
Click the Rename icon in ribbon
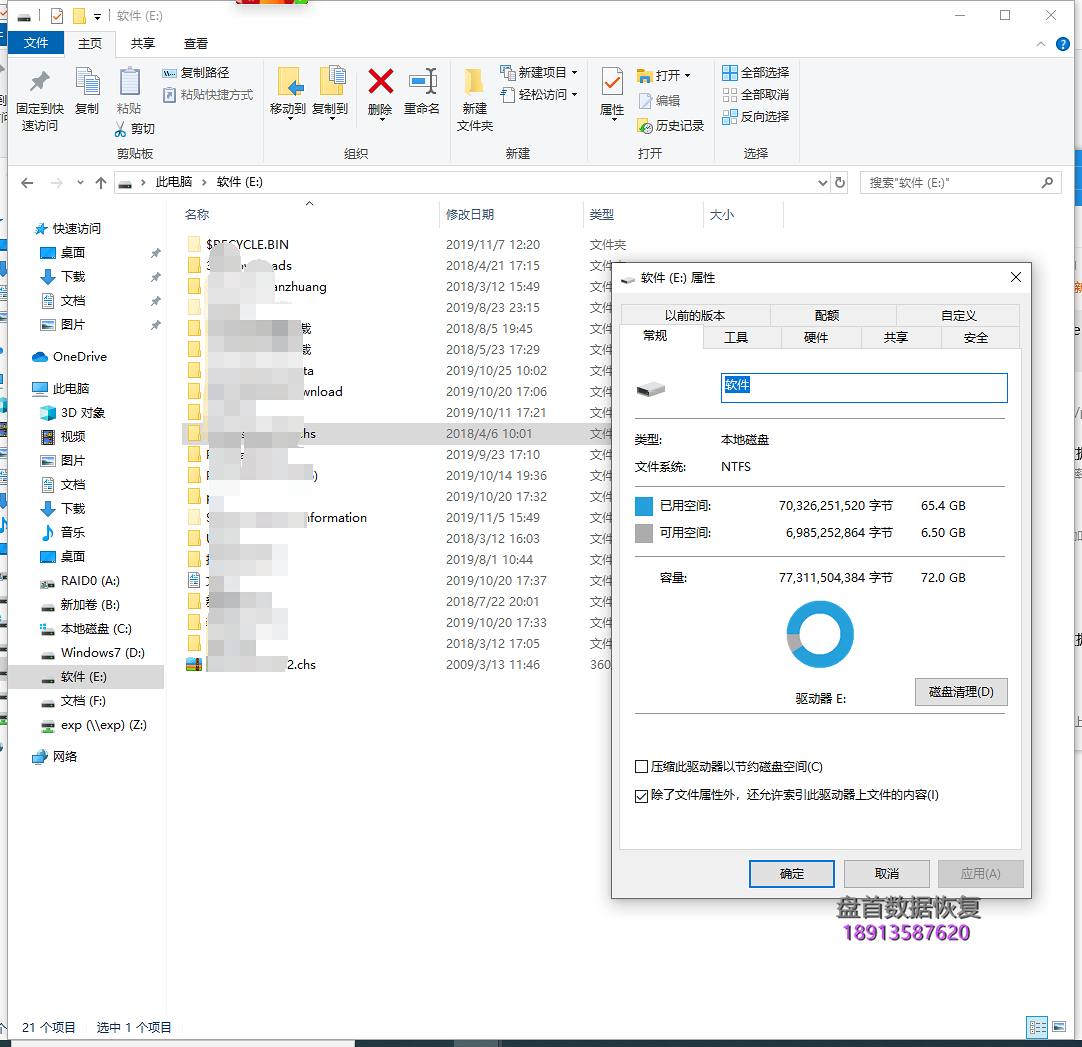tap(422, 82)
